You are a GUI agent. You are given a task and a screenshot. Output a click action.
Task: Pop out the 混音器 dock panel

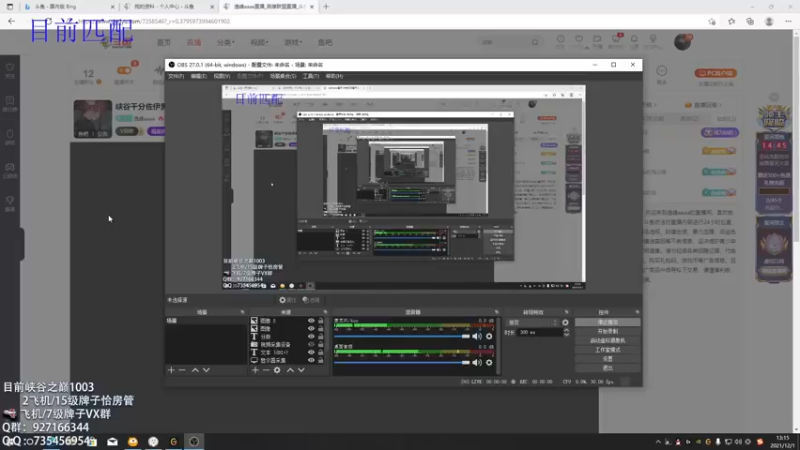(496, 312)
